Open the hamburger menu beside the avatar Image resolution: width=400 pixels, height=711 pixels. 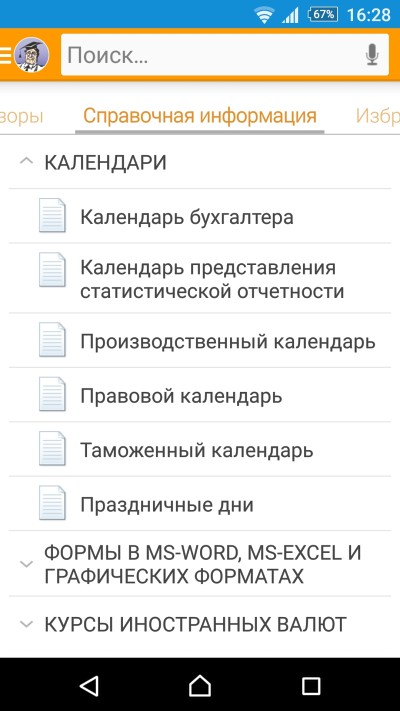[x=5, y=55]
